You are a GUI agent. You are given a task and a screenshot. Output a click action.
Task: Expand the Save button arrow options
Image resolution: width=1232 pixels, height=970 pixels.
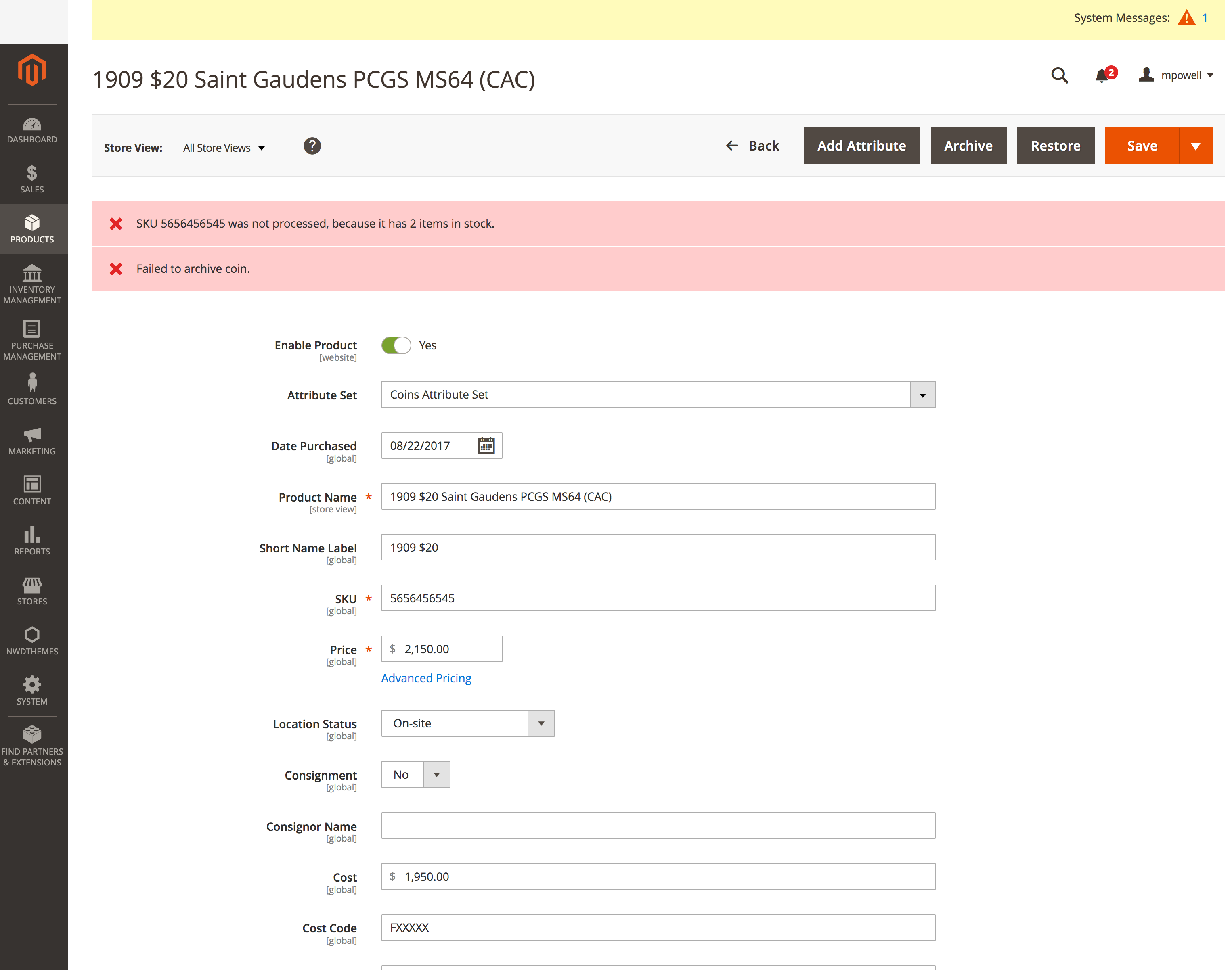pyautogui.click(x=1195, y=146)
